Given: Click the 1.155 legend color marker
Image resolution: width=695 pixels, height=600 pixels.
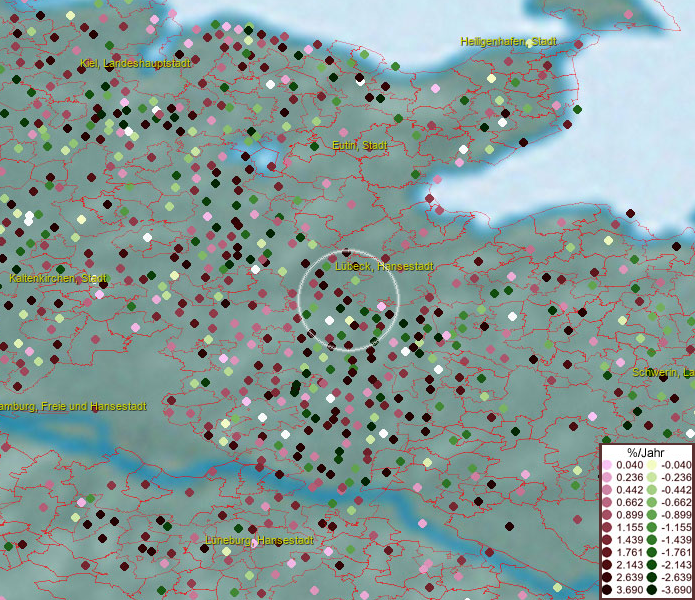Looking at the screenshot, I should coord(607,527).
